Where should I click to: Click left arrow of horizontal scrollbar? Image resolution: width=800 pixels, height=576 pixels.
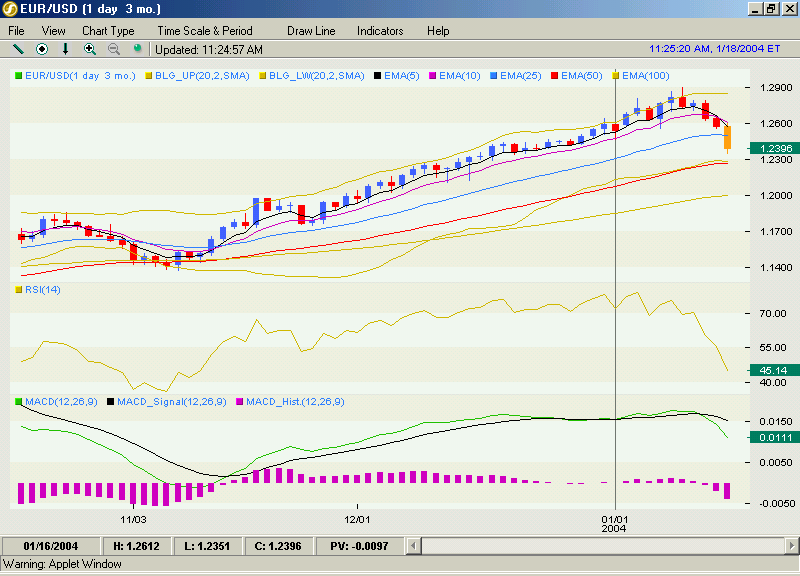click(413, 546)
